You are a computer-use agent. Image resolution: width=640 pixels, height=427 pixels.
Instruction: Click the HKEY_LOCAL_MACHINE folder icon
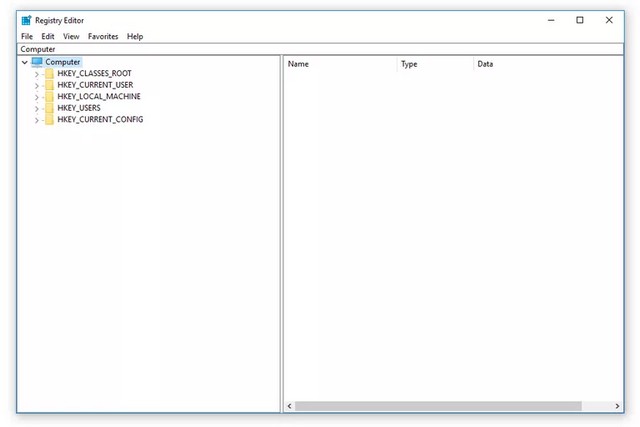(x=49, y=96)
